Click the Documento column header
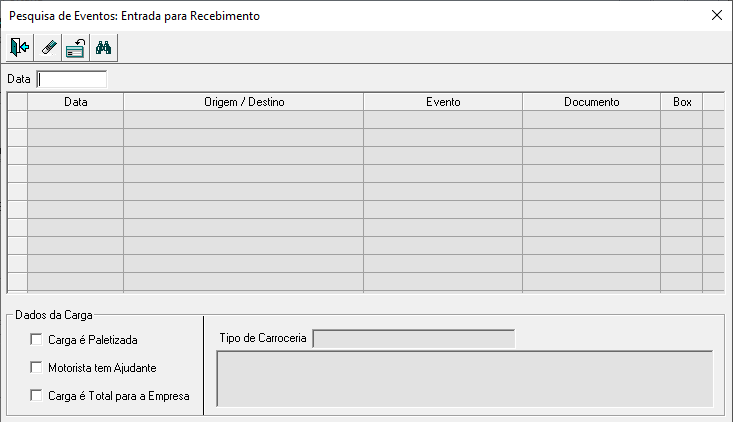Viewport: 733px width, 422px height. 591,102
